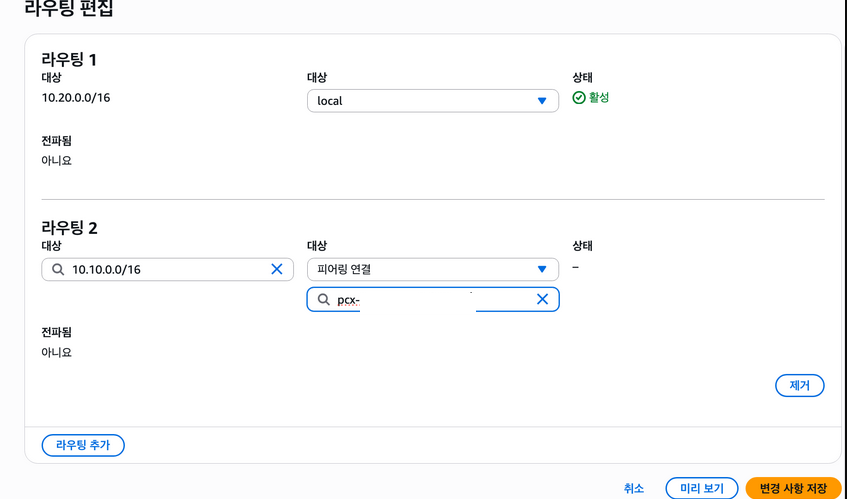
Task: Open 미리 보기 preview
Action: pos(701,488)
